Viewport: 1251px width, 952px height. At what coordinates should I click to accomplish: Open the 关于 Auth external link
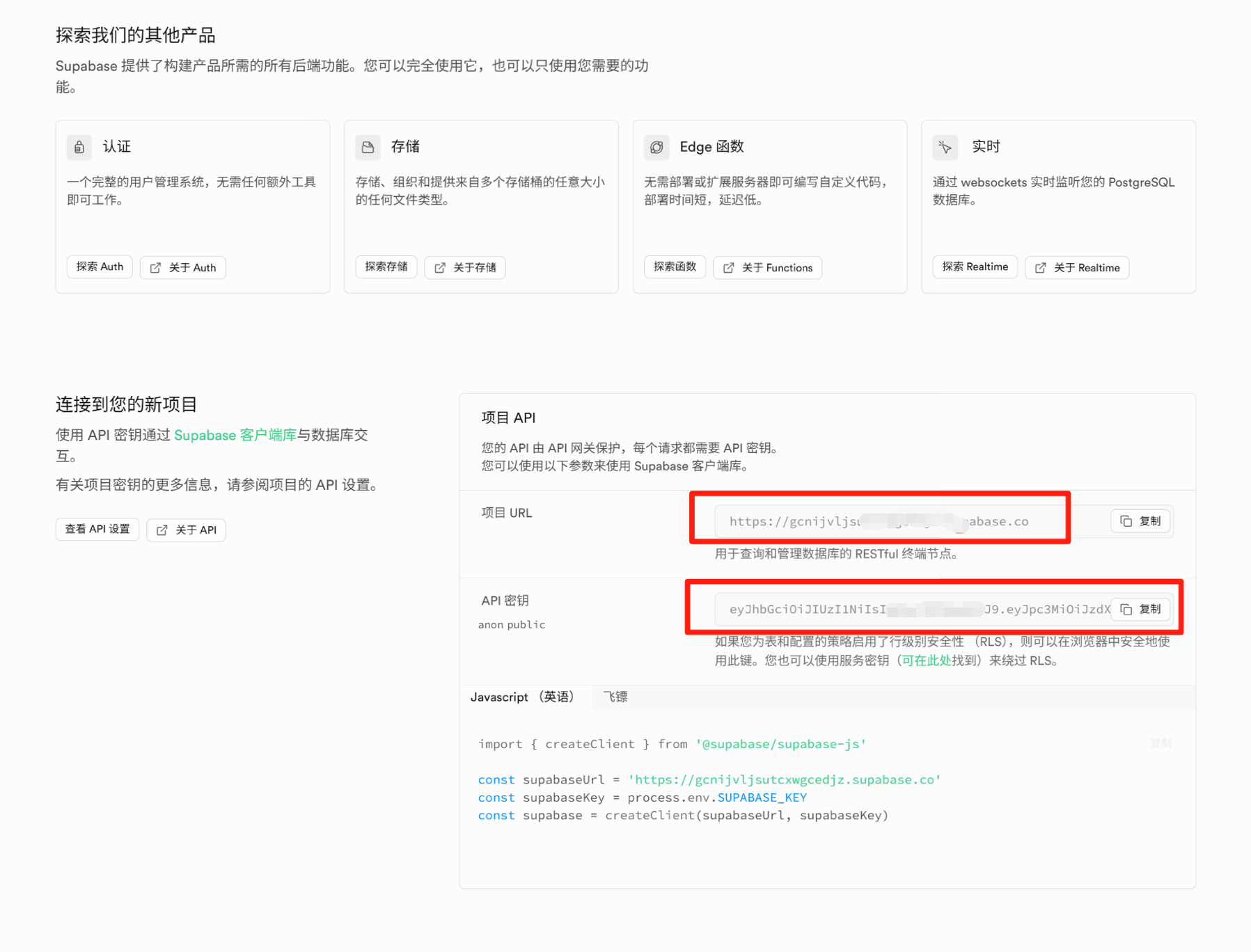[x=183, y=267]
